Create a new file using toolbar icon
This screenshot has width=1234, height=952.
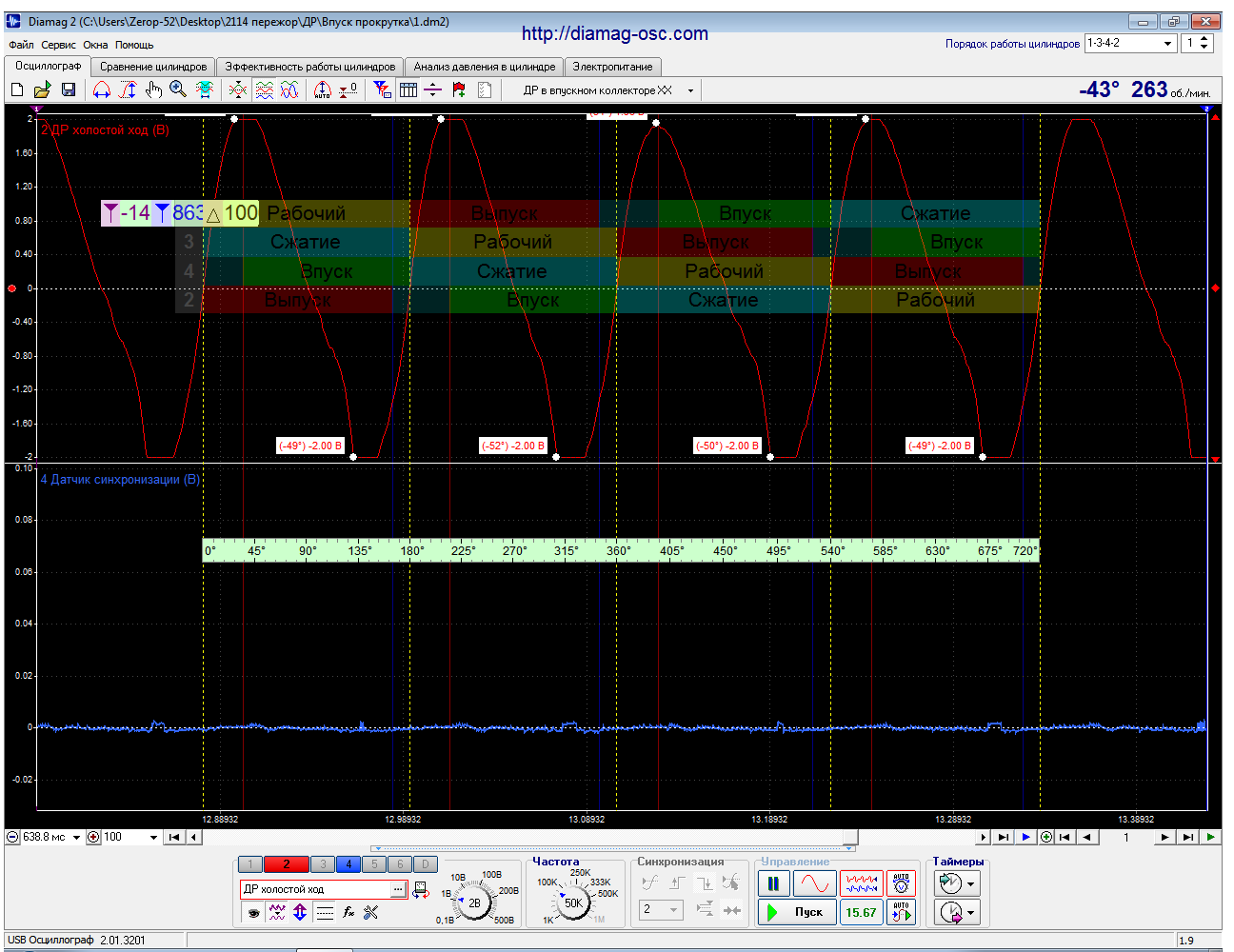pyautogui.click(x=17, y=89)
